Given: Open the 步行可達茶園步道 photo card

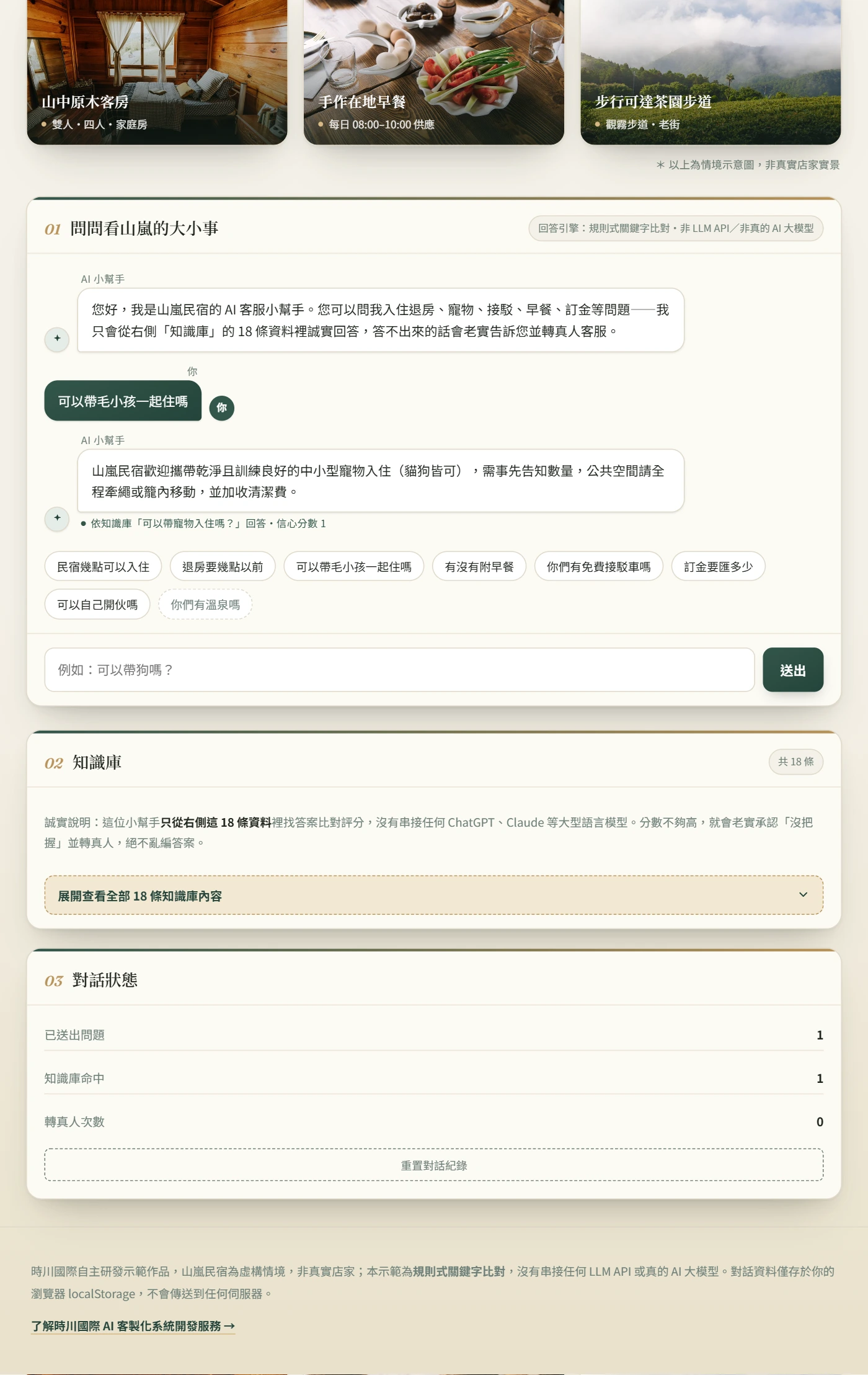Looking at the screenshot, I should tap(711, 72).
